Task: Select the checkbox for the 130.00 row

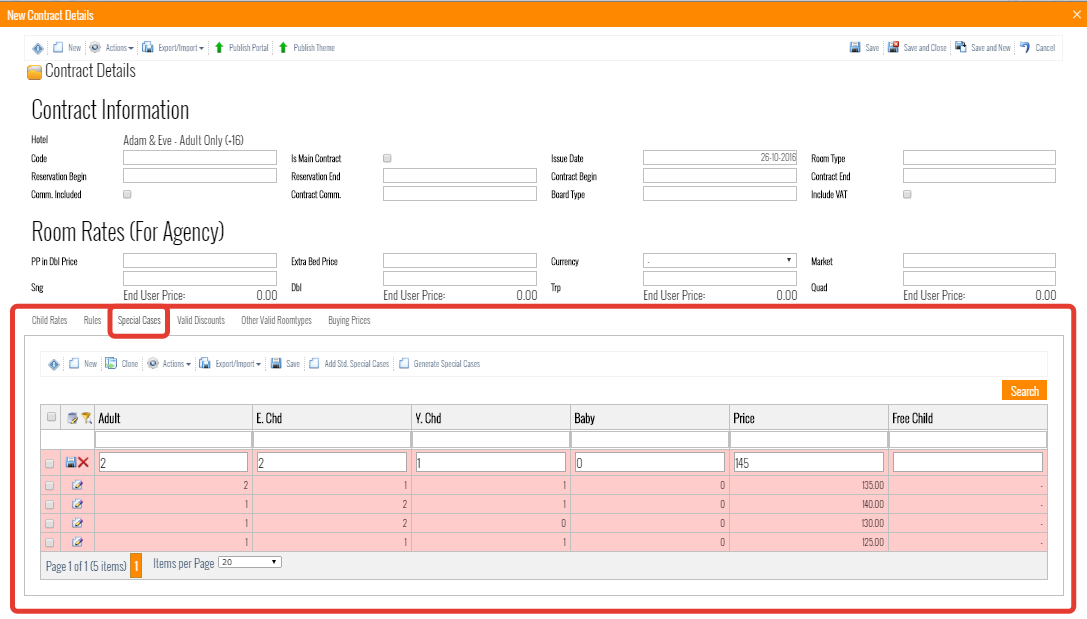Action: pyautogui.click(x=50, y=523)
